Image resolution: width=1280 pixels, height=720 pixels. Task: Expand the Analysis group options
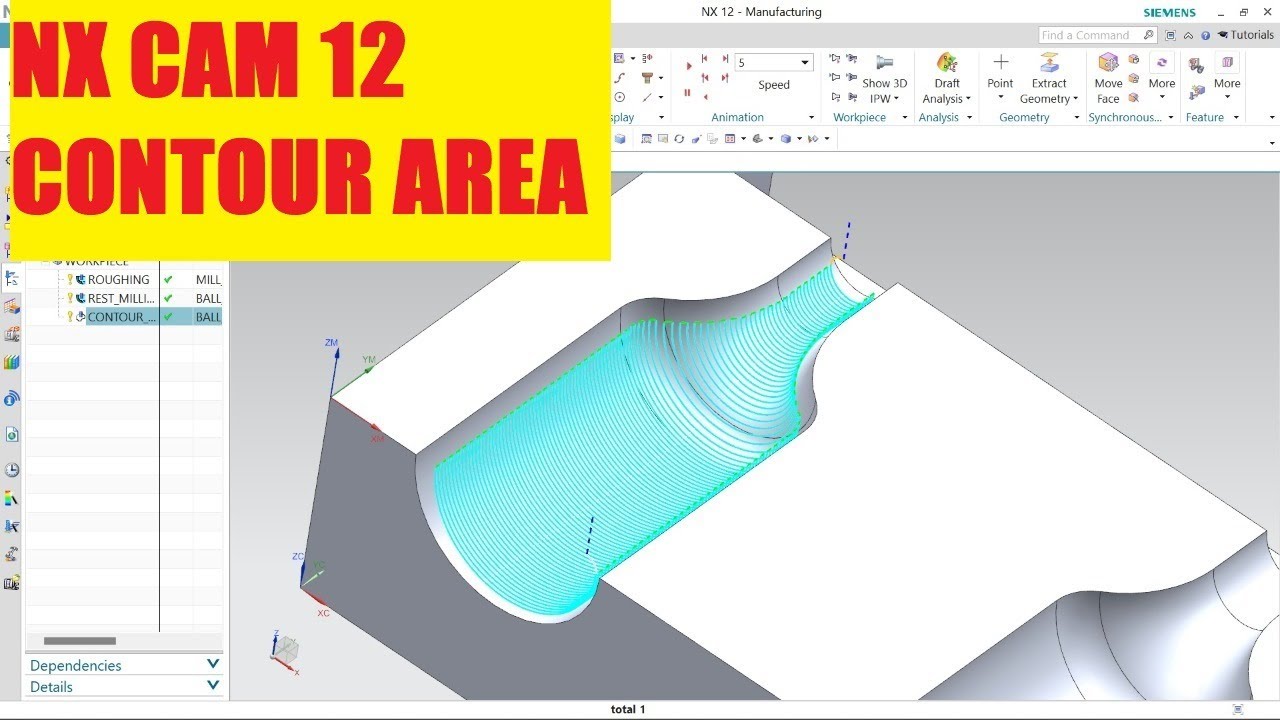pyautogui.click(x=969, y=117)
